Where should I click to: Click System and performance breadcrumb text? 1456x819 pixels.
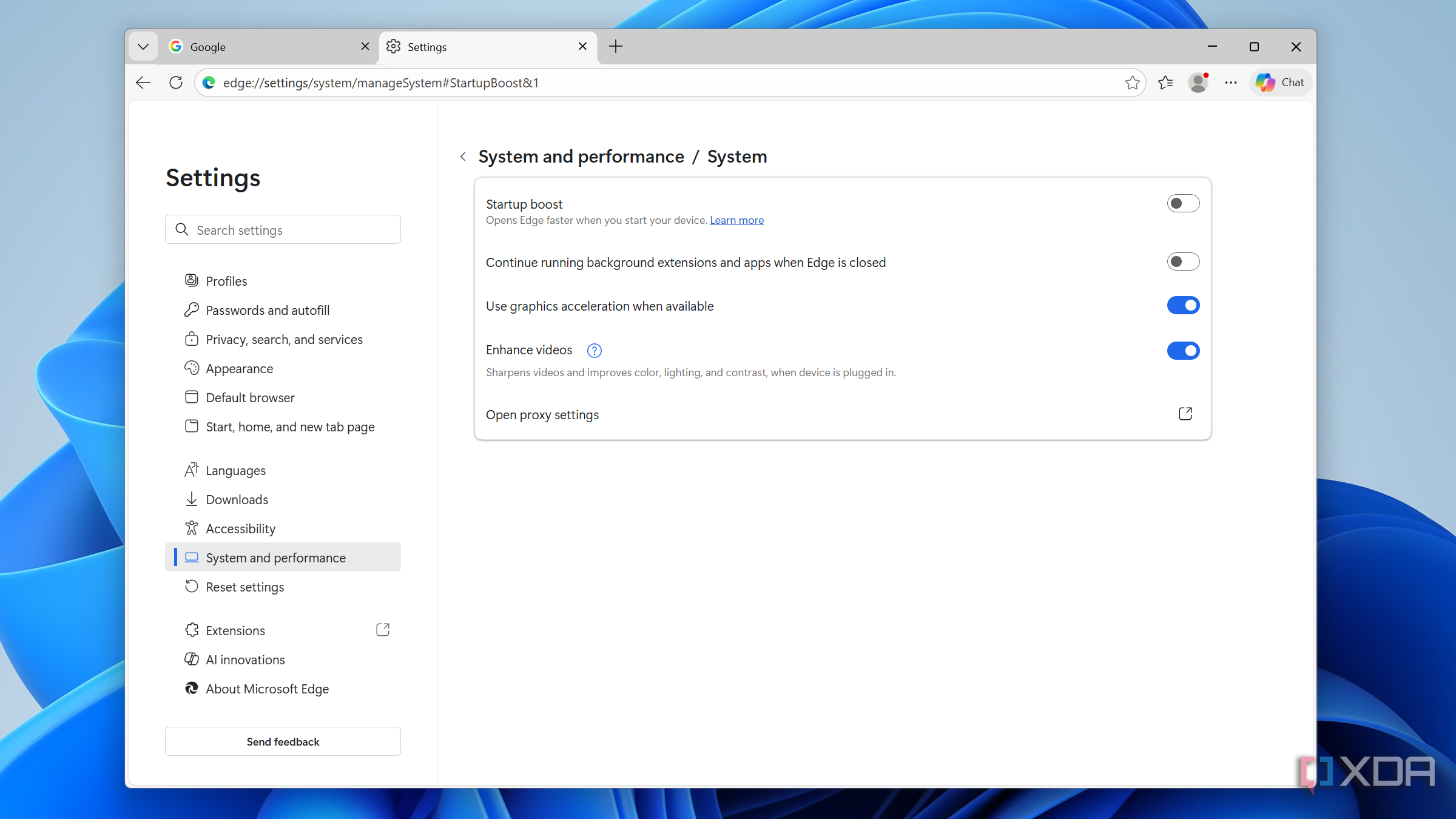click(581, 157)
